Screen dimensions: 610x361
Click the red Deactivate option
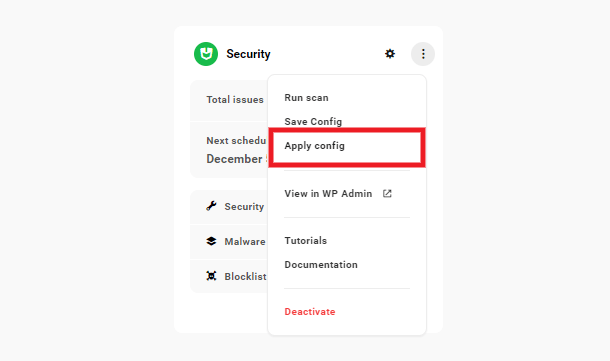pos(310,312)
